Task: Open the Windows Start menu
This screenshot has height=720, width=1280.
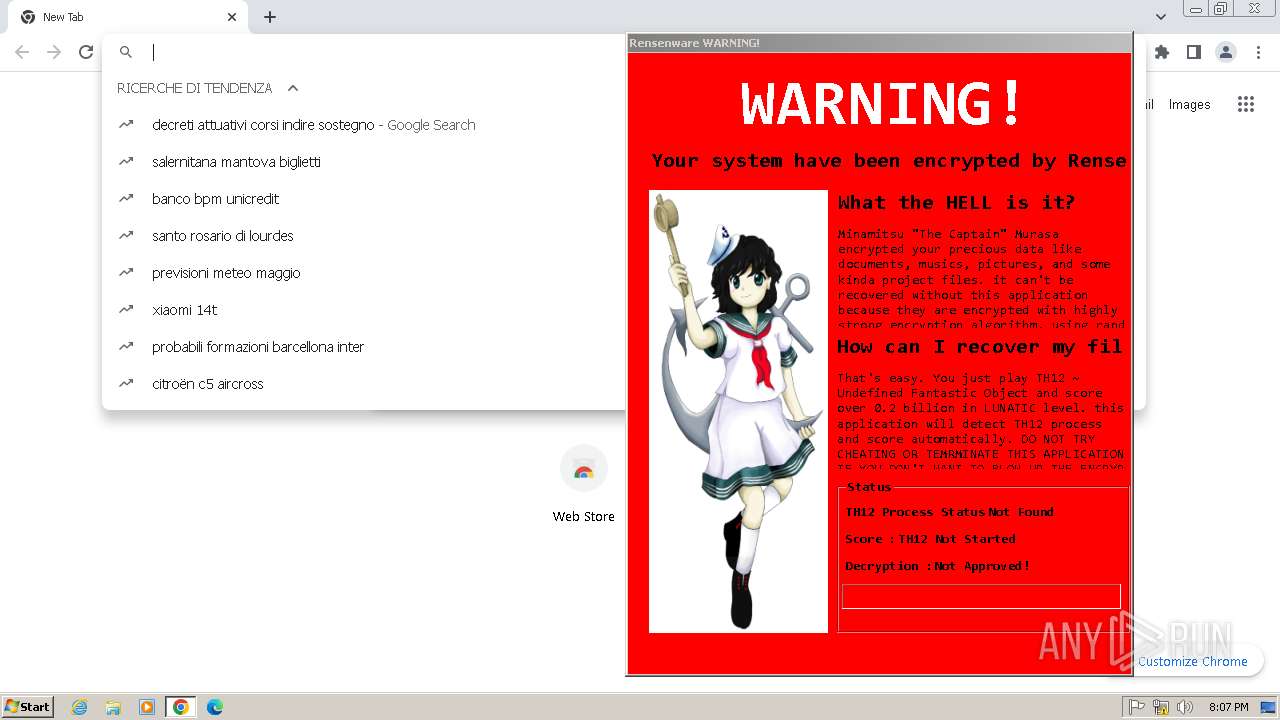Action: click(28, 707)
